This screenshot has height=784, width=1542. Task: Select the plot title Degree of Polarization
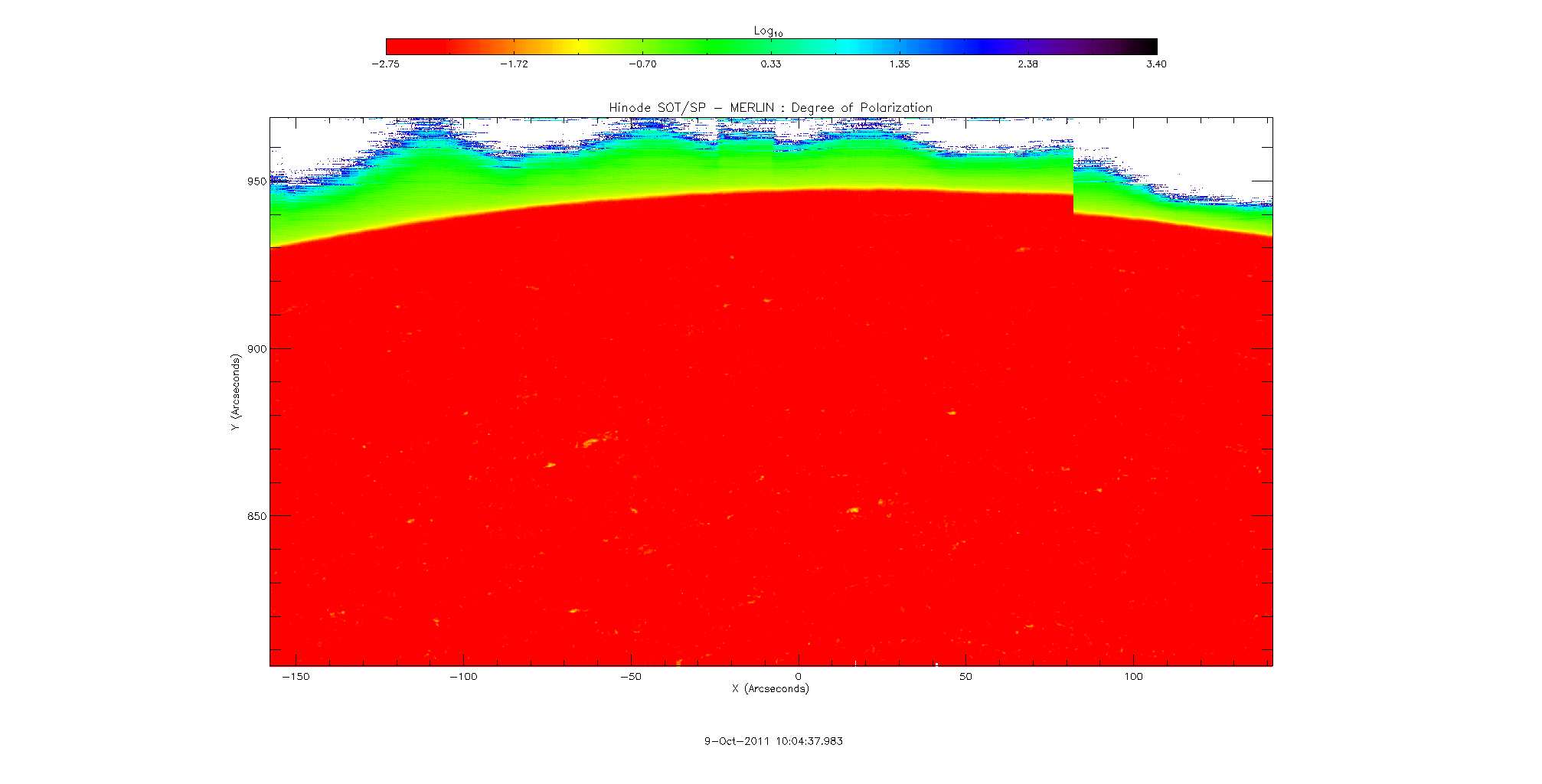(x=770, y=108)
